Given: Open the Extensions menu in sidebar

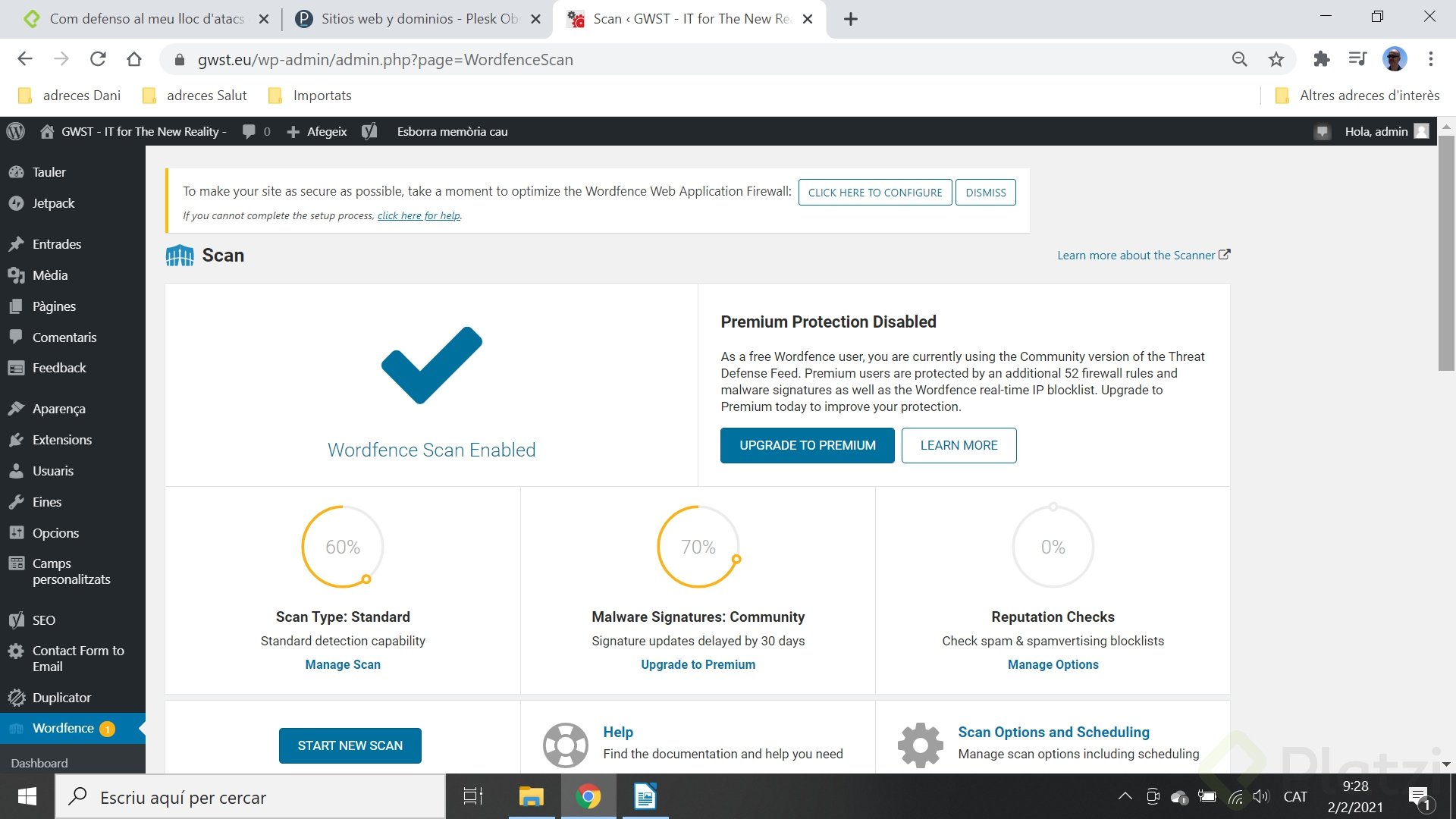Looking at the screenshot, I should coord(61,440).
